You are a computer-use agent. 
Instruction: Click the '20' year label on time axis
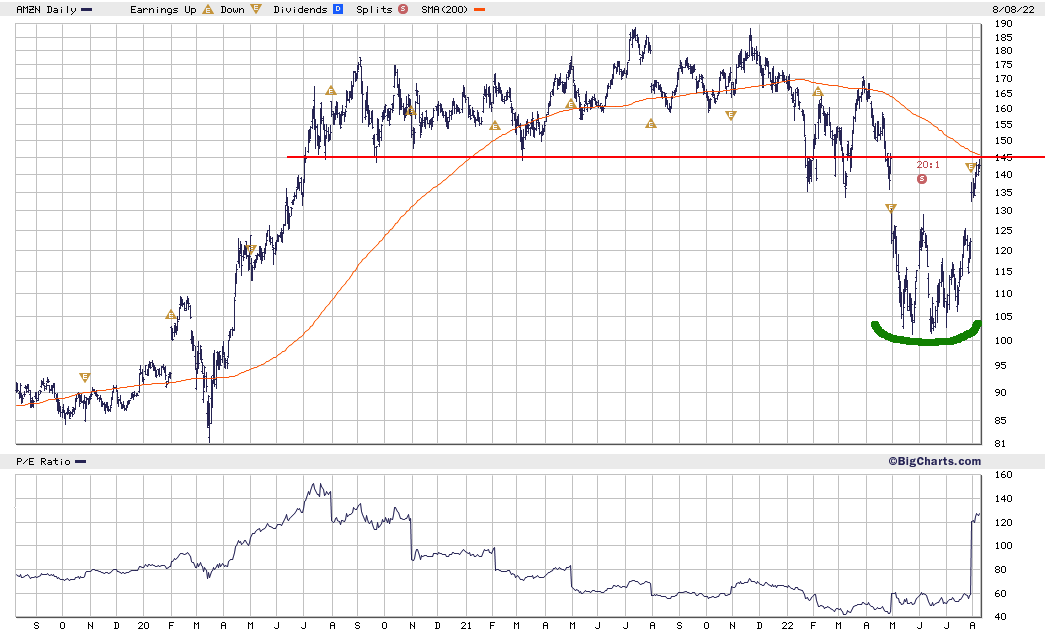click(143, 626)
